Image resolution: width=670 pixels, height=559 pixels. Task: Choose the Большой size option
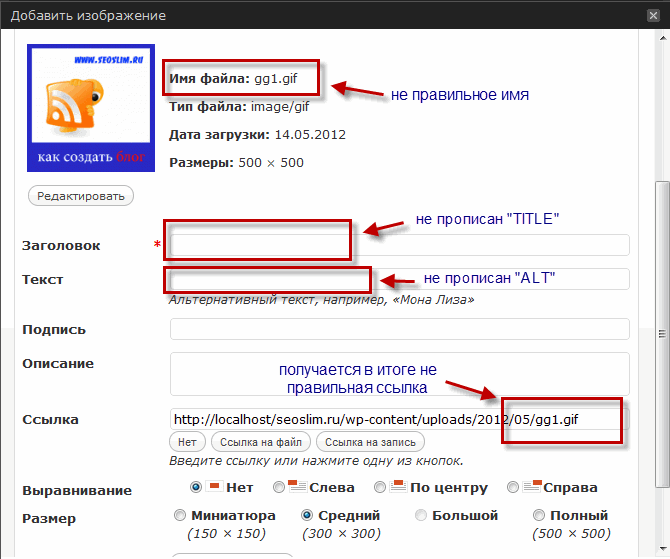[x=421, y=515]
